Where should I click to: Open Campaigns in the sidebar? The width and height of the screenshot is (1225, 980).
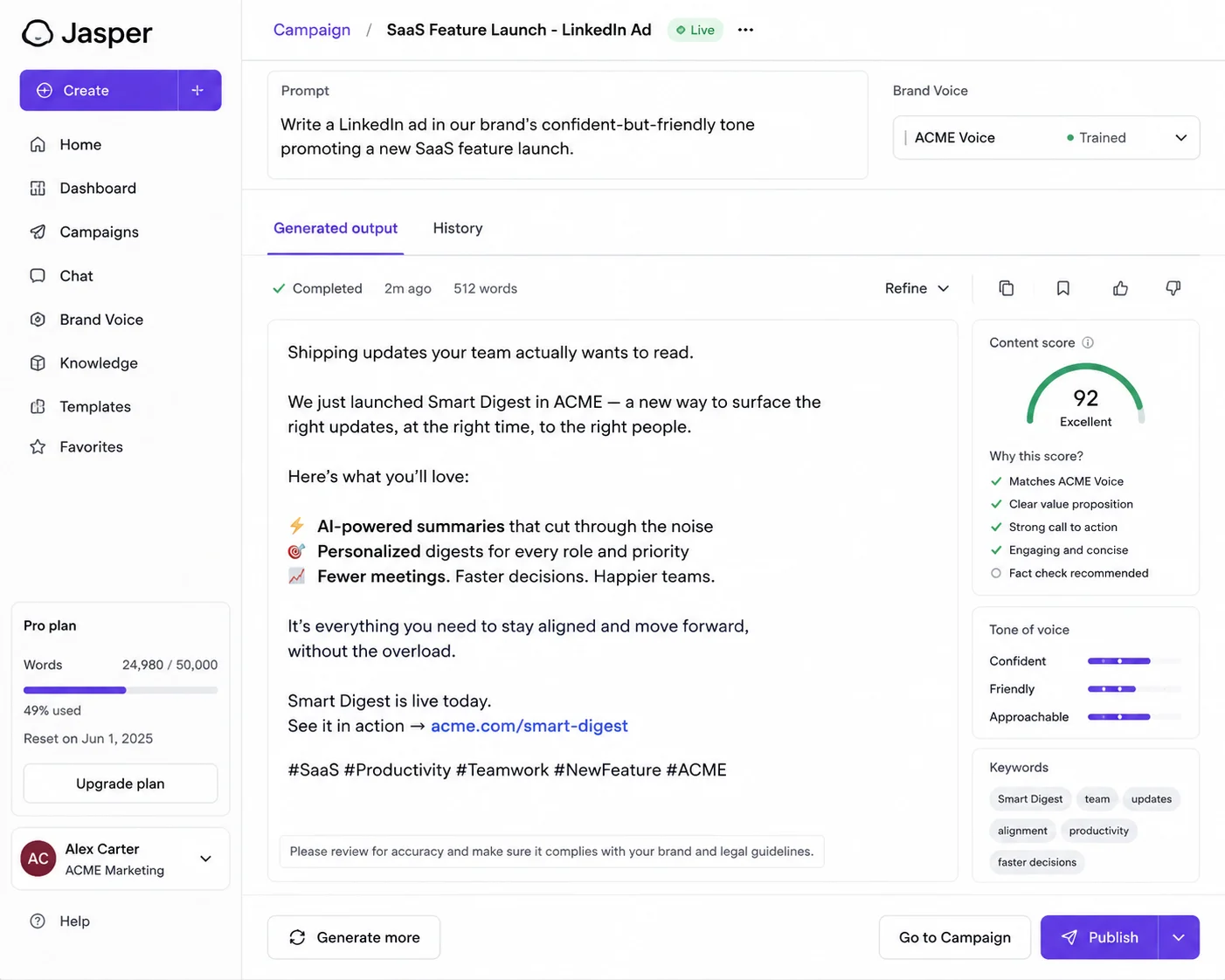pos(99,231)
